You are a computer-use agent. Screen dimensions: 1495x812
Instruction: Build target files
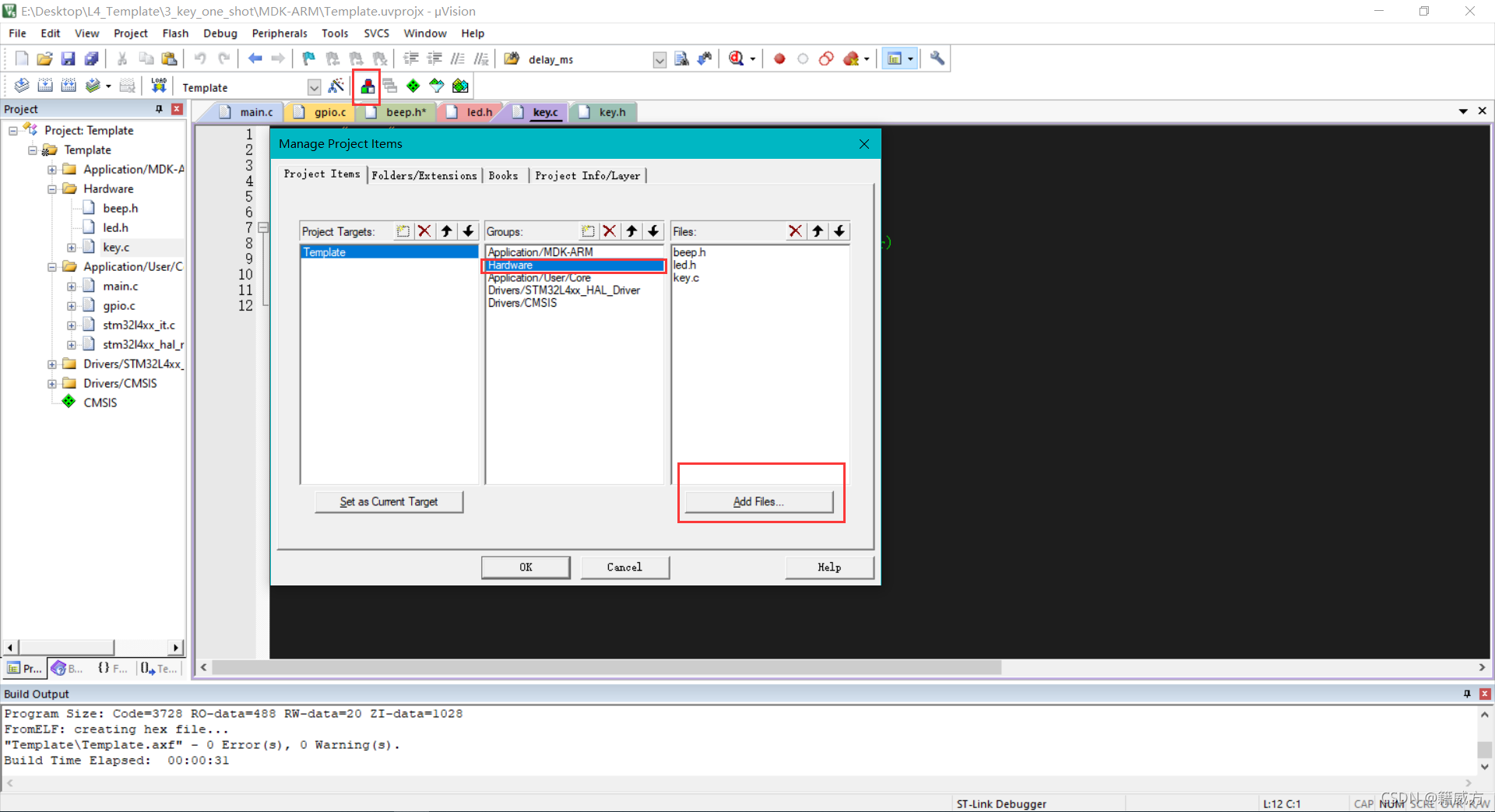click(x=45, y=86)
